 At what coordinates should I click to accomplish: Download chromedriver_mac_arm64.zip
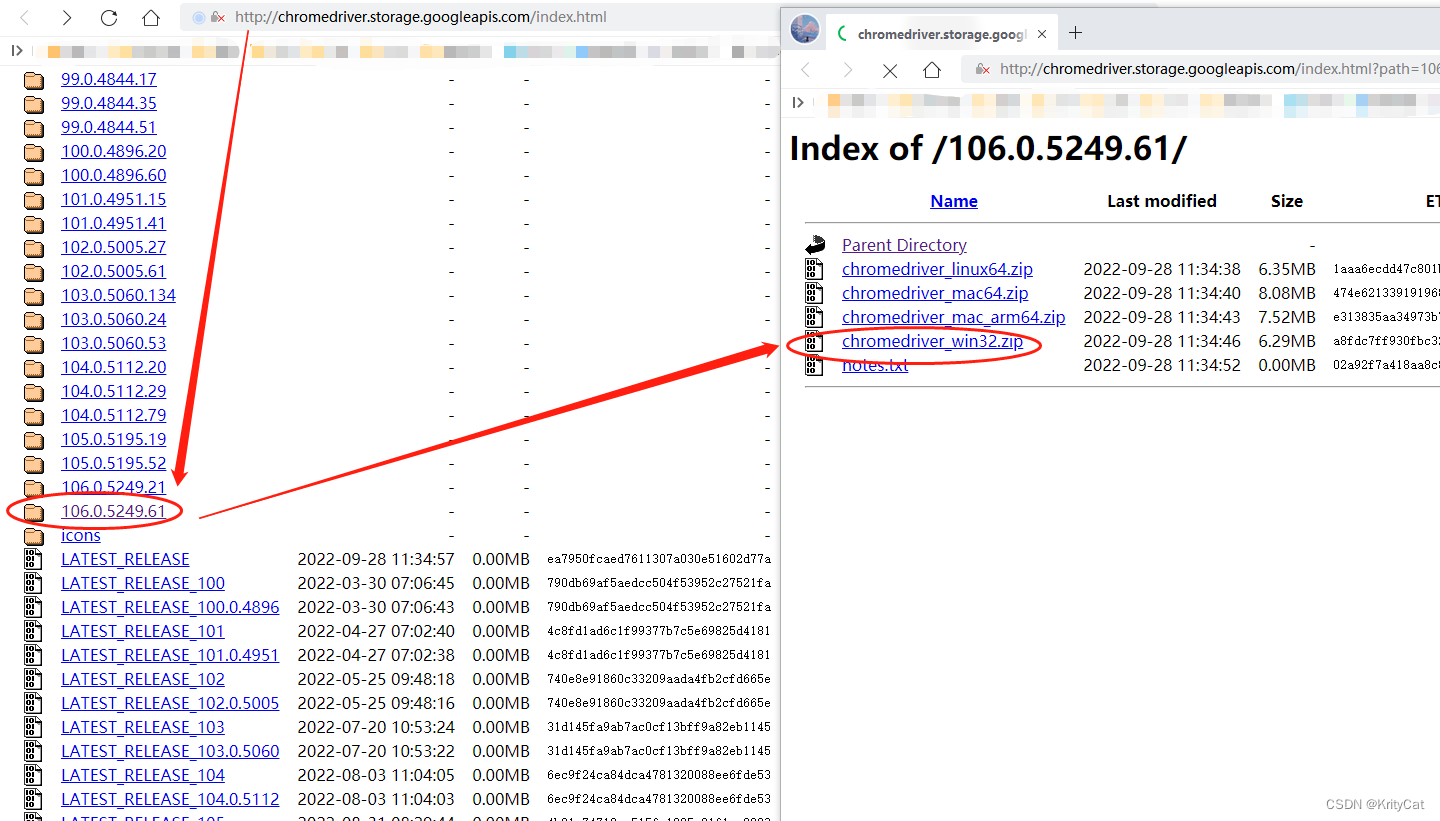[x=953, y=317]
